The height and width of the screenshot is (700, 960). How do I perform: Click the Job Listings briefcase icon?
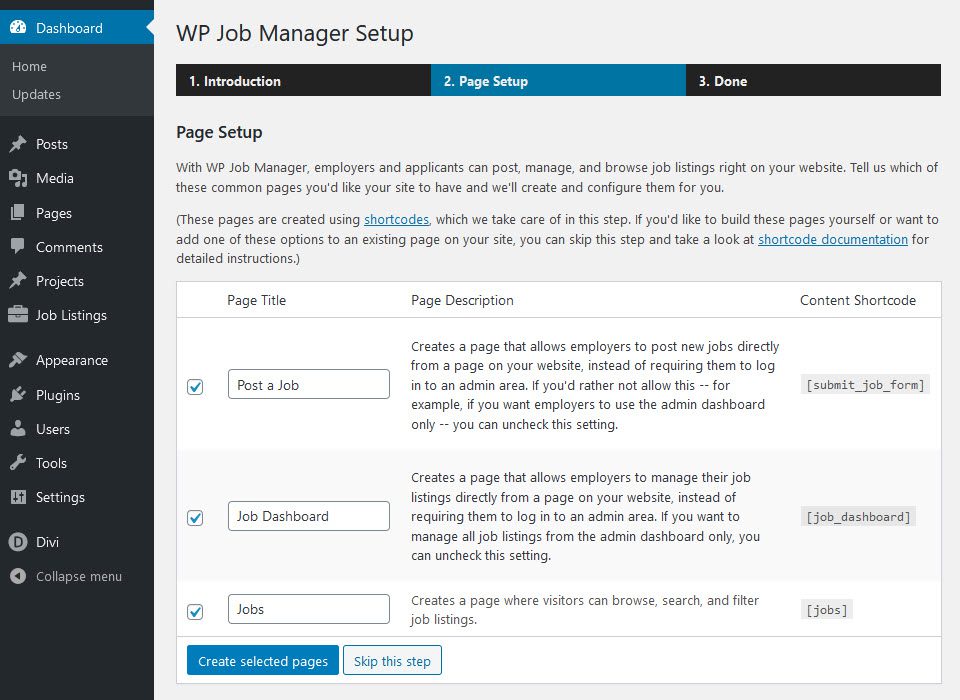[x=18, y=315]
